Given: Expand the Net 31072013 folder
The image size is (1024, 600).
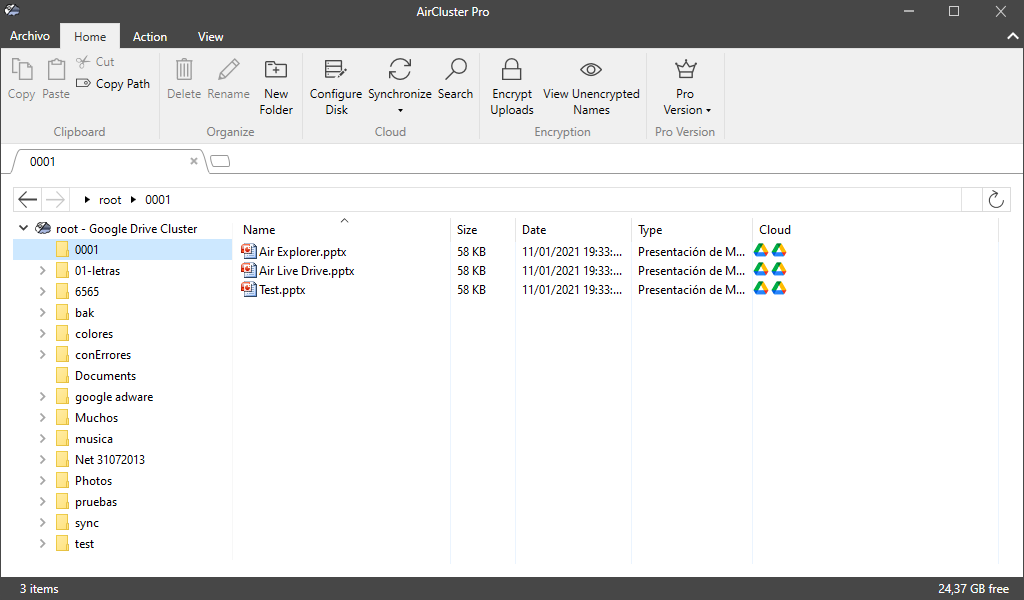Looking at the screenshot, I should click(42, 460).
